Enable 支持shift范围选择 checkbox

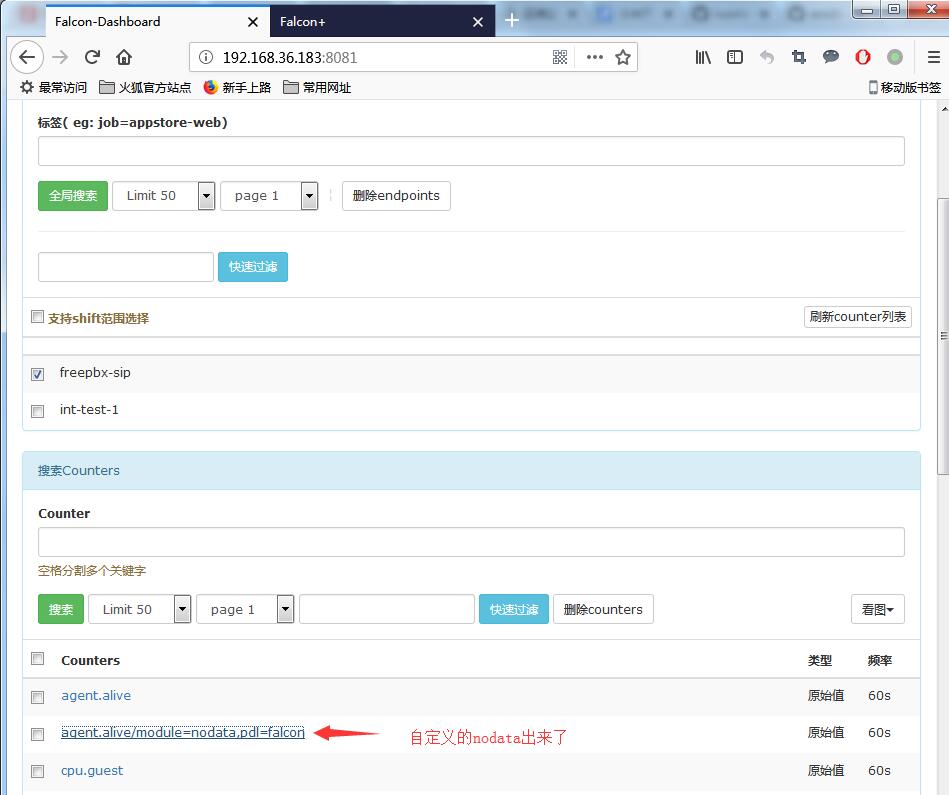(x=38, y=317)
